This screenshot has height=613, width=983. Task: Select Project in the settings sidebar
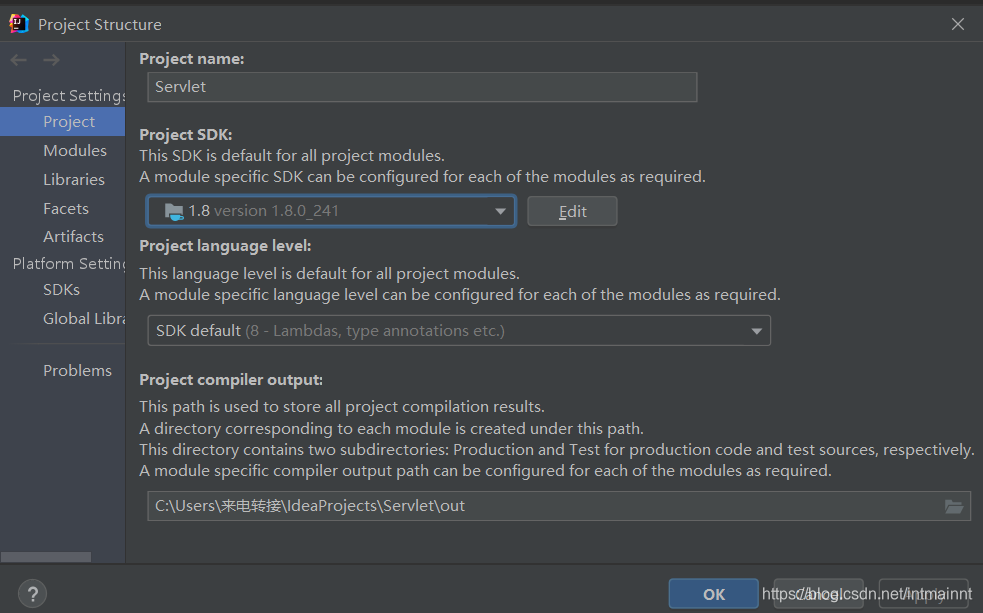tap(63, 122)
